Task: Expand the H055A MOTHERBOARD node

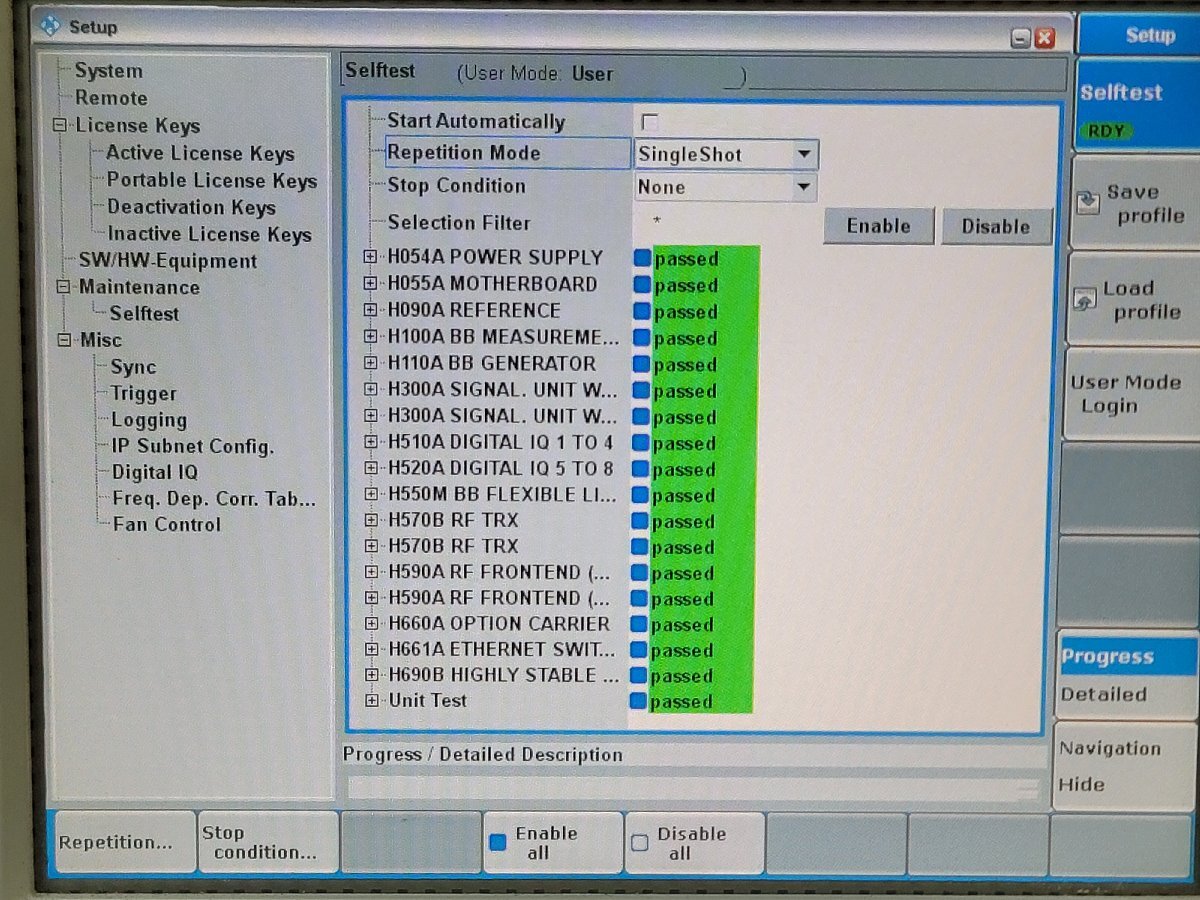Action: tap(371, 284)
